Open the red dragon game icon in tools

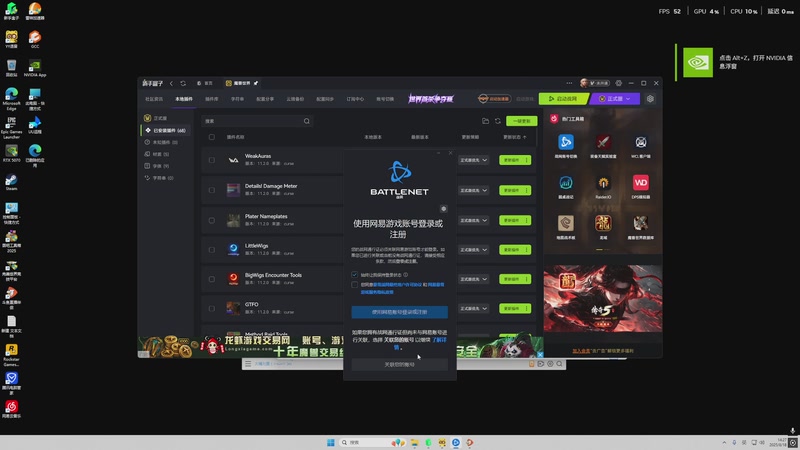(603, 223)
